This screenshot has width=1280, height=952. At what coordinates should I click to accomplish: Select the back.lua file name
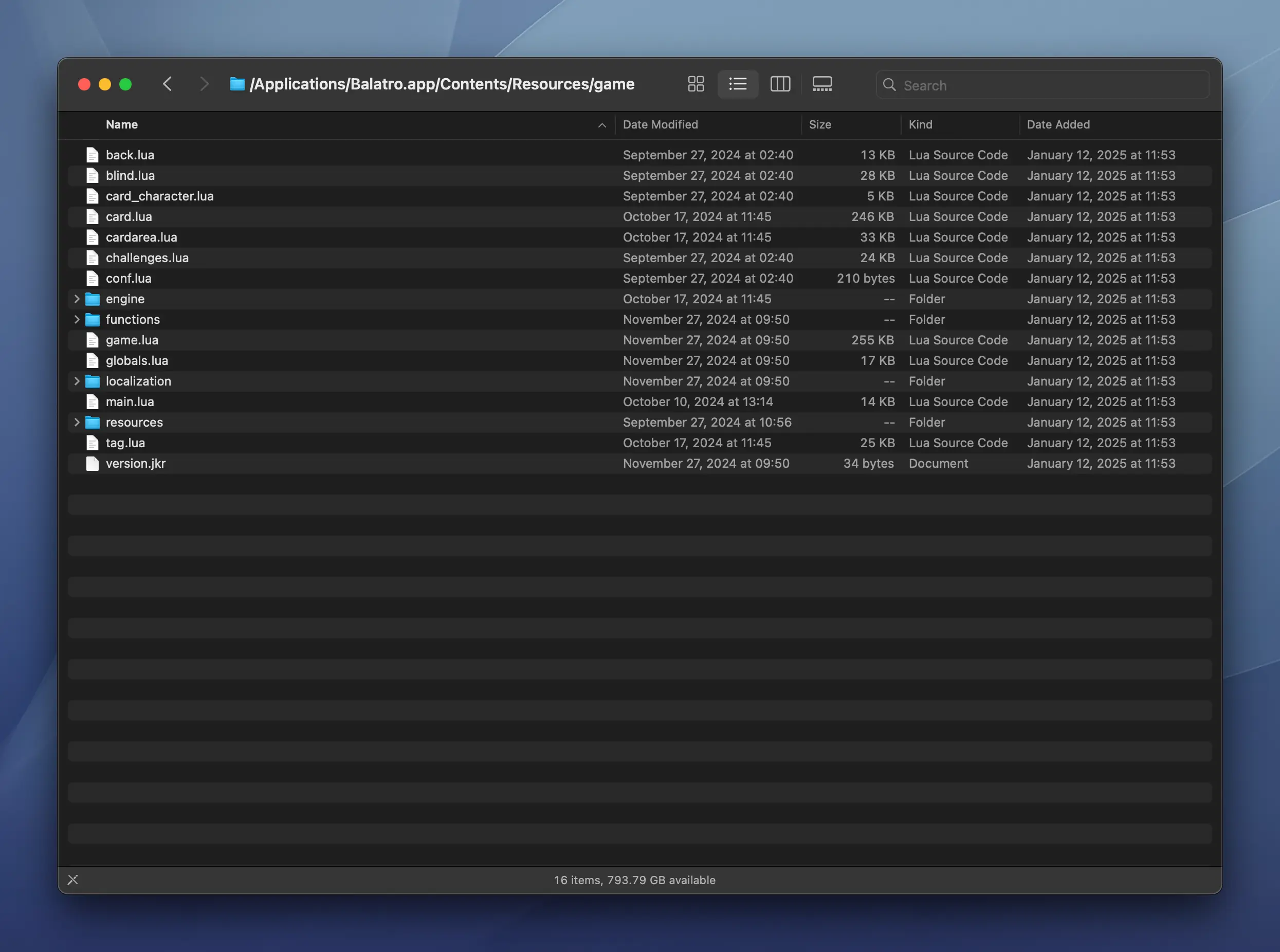(x=130, y=155)
